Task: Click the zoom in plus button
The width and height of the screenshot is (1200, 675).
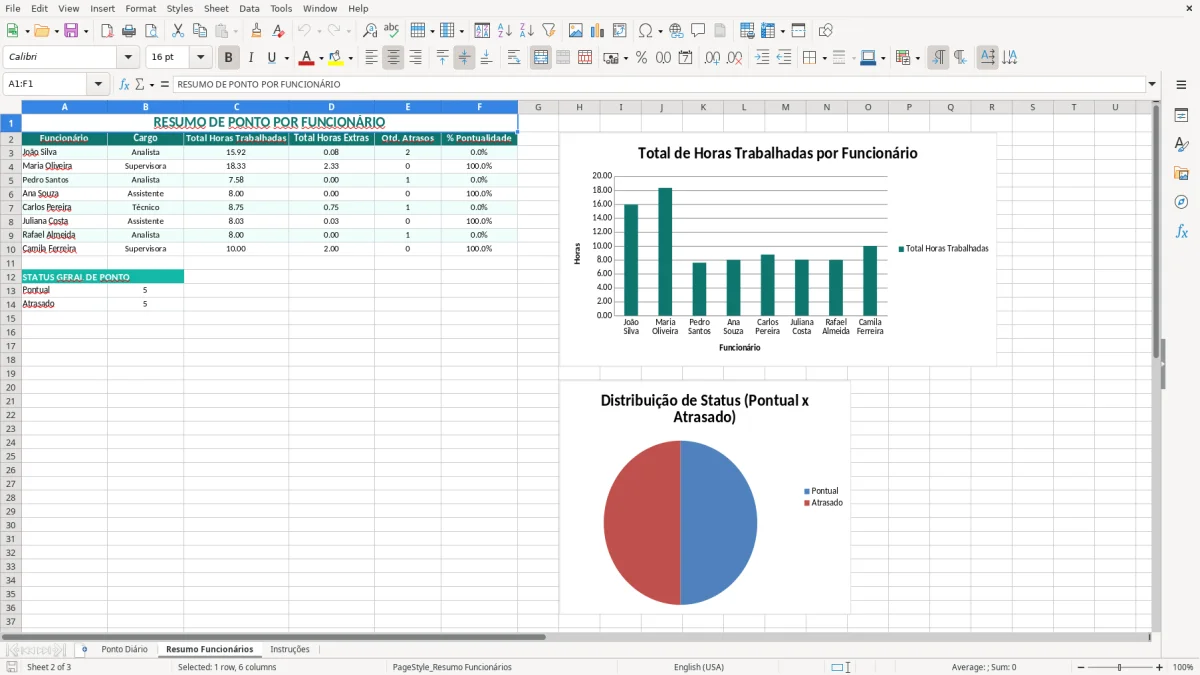Action: pyautogui.click(x=1159, y=667)
